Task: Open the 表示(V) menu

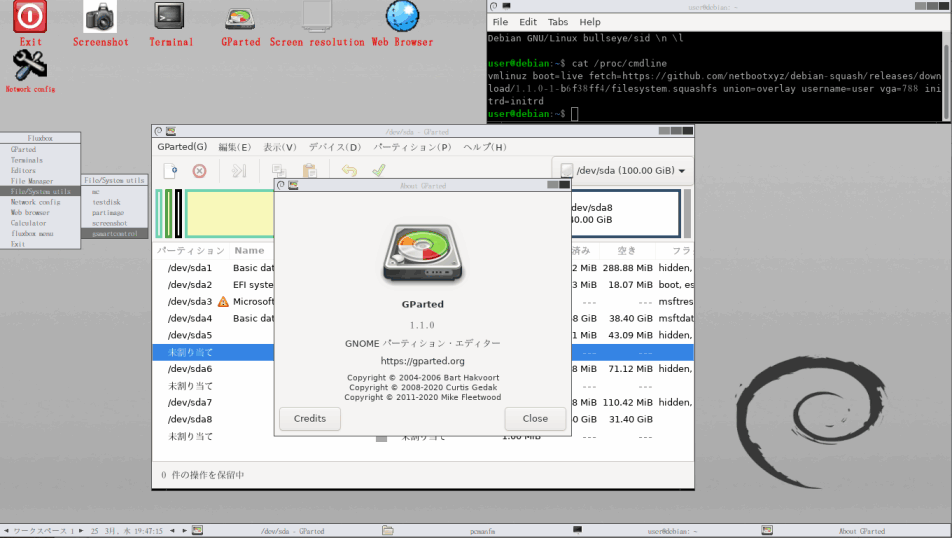Action: (x=279, y=147)
